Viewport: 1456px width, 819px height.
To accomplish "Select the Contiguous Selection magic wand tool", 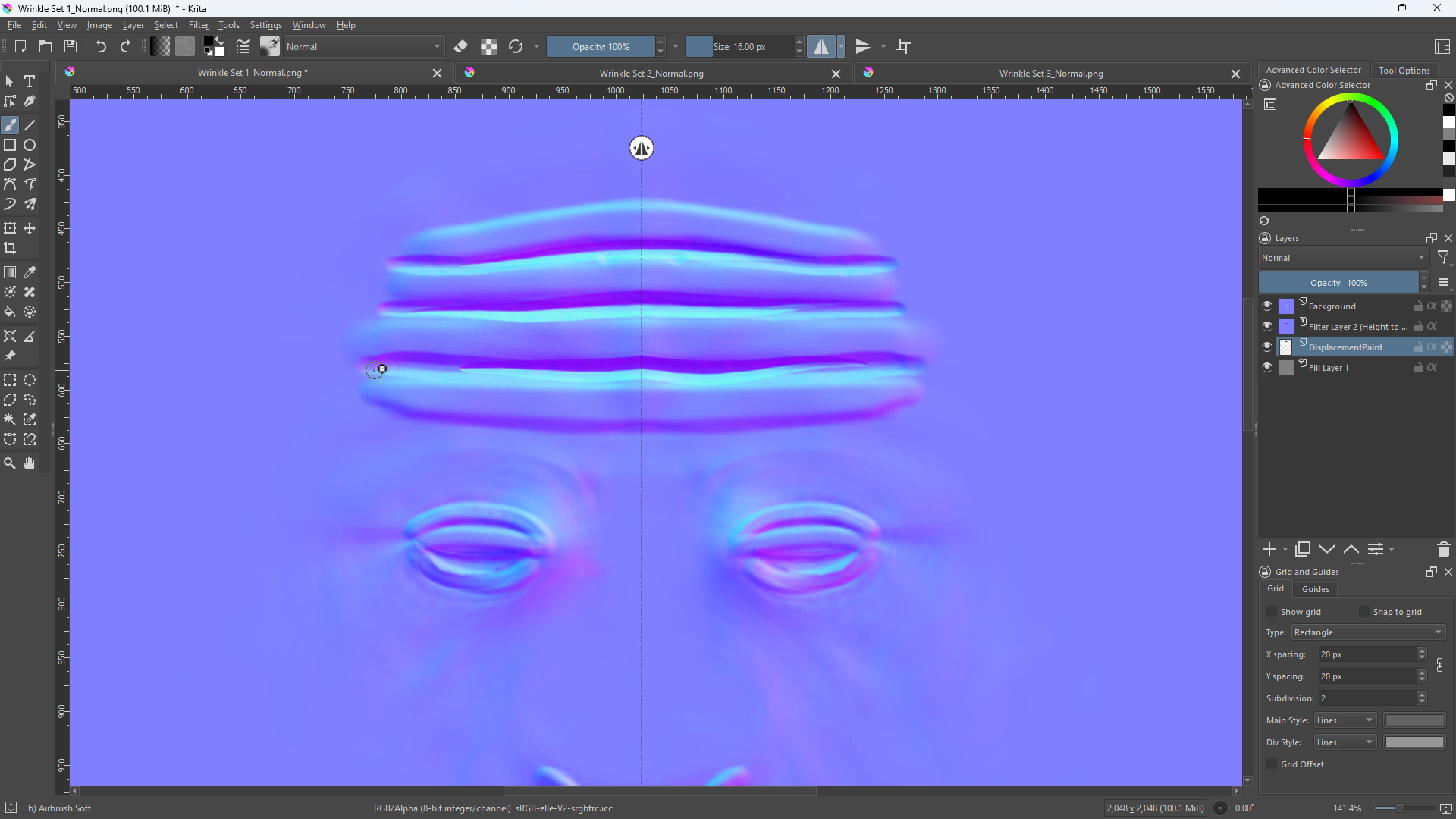I will pyautogui.click(x=10, y=419).
